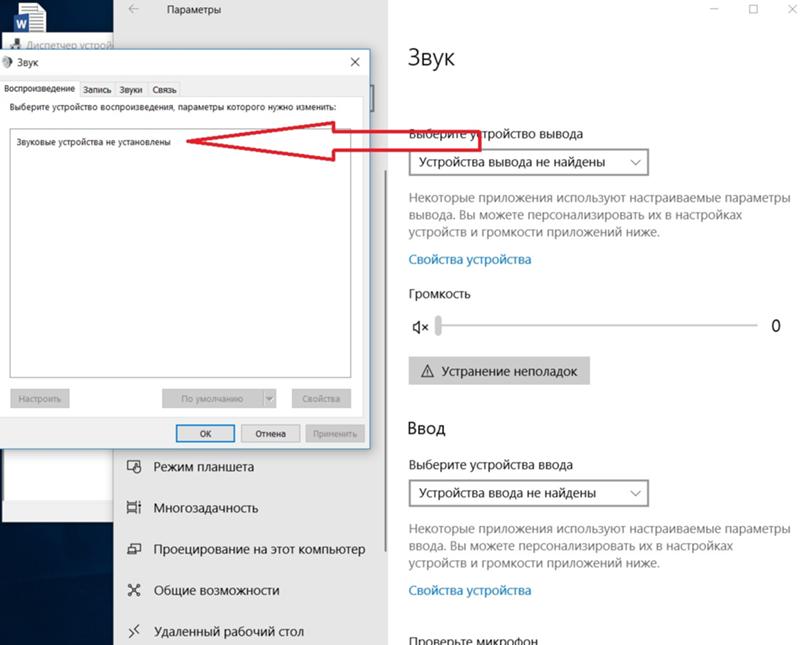800x645 pixels.
Task: Open Удаленный рабочий стол page
Action: click(x=229, y=632)
